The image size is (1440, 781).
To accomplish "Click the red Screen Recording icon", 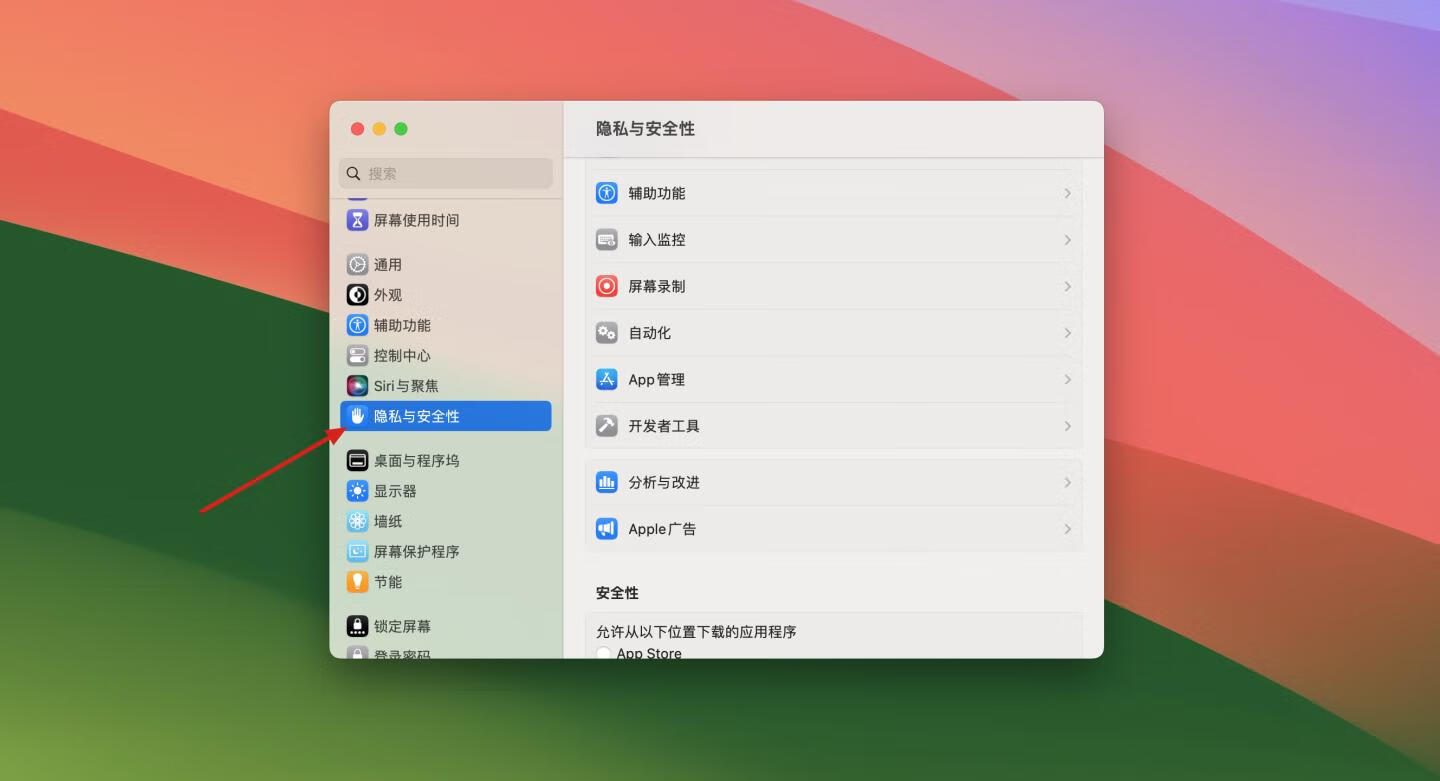I will click(607, 286).
